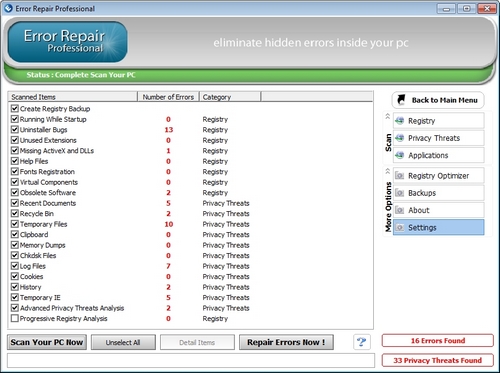Click the Back to Main Menu arrow icon

[x=402, y=100]
